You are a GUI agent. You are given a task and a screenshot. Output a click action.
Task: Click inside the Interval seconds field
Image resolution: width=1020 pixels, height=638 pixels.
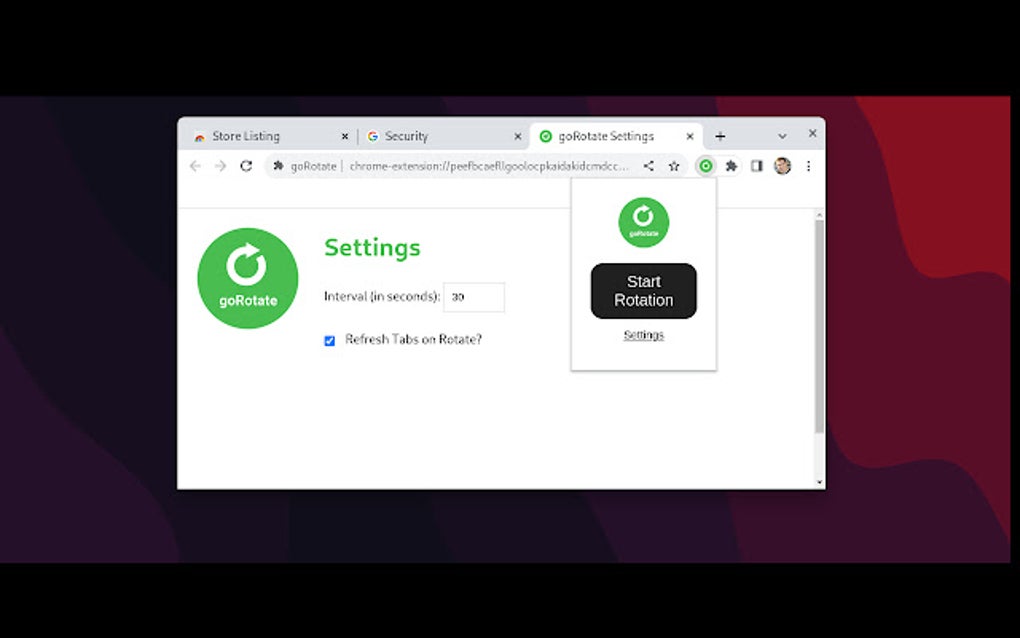474,297
